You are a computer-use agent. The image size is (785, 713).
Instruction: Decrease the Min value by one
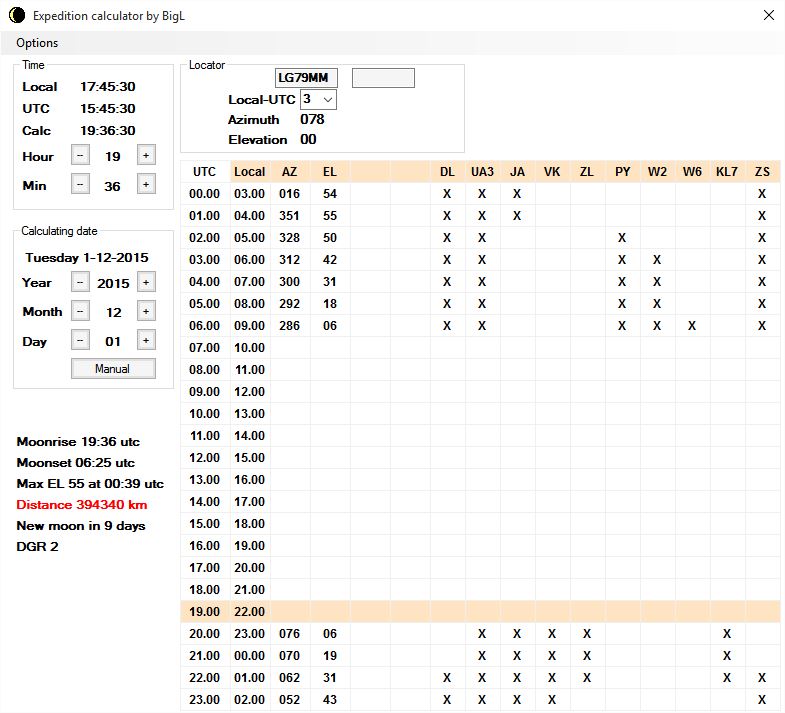click(x=80, y=184)
